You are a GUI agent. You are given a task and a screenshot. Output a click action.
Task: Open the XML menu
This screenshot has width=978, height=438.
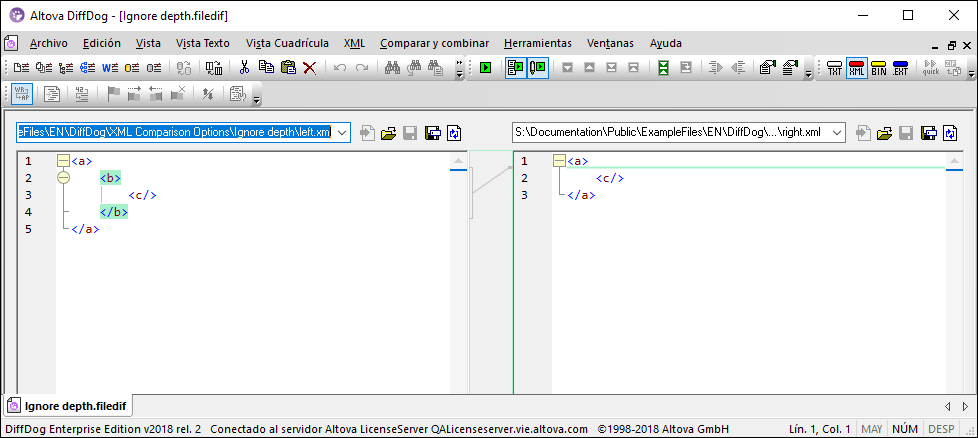tap(354, 43)
